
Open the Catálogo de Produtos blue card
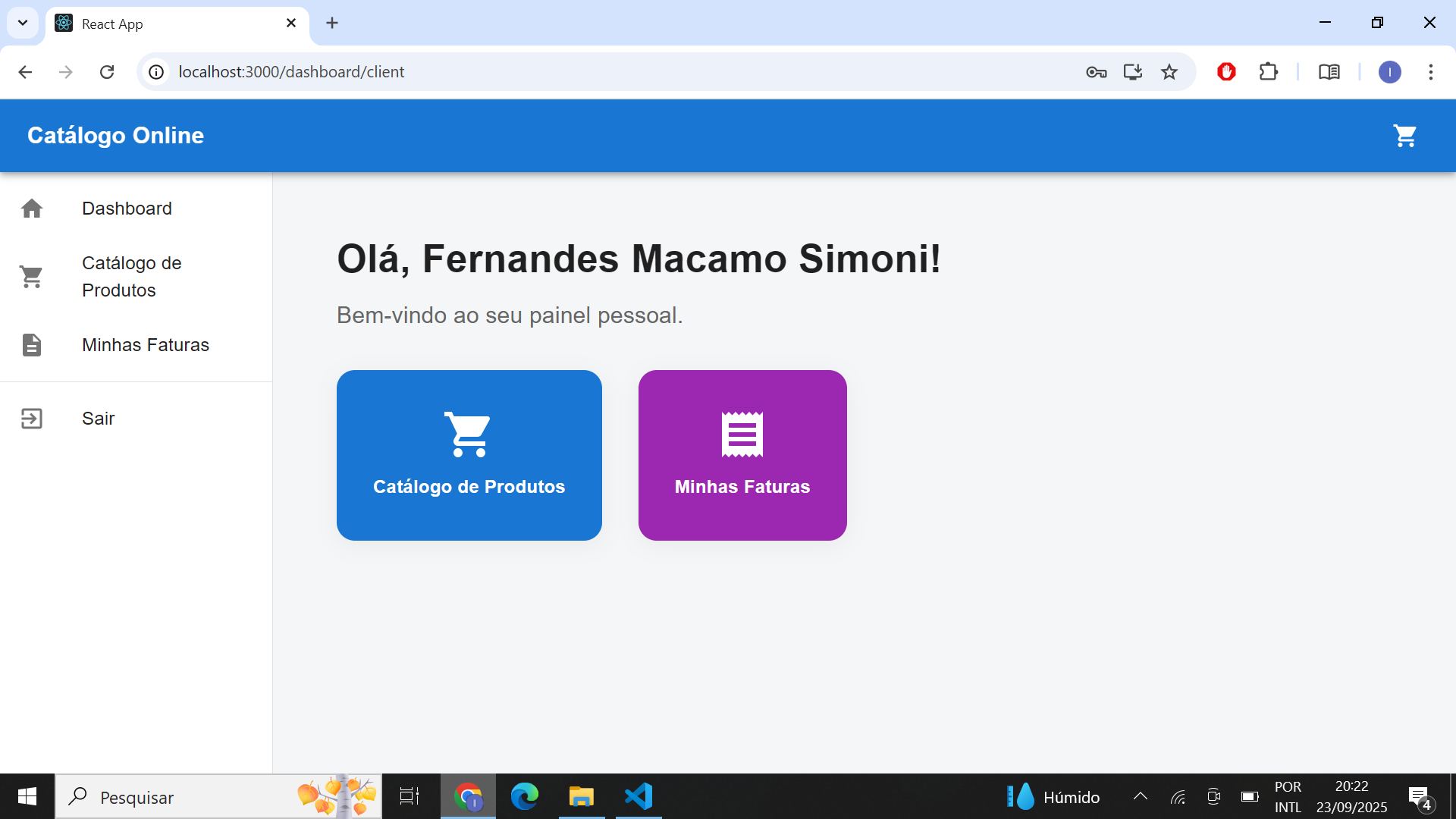(x=469, y=455)
